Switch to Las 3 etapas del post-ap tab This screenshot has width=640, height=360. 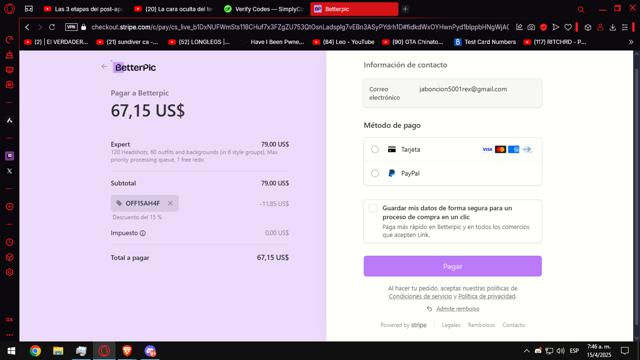[x=84, y=9]
